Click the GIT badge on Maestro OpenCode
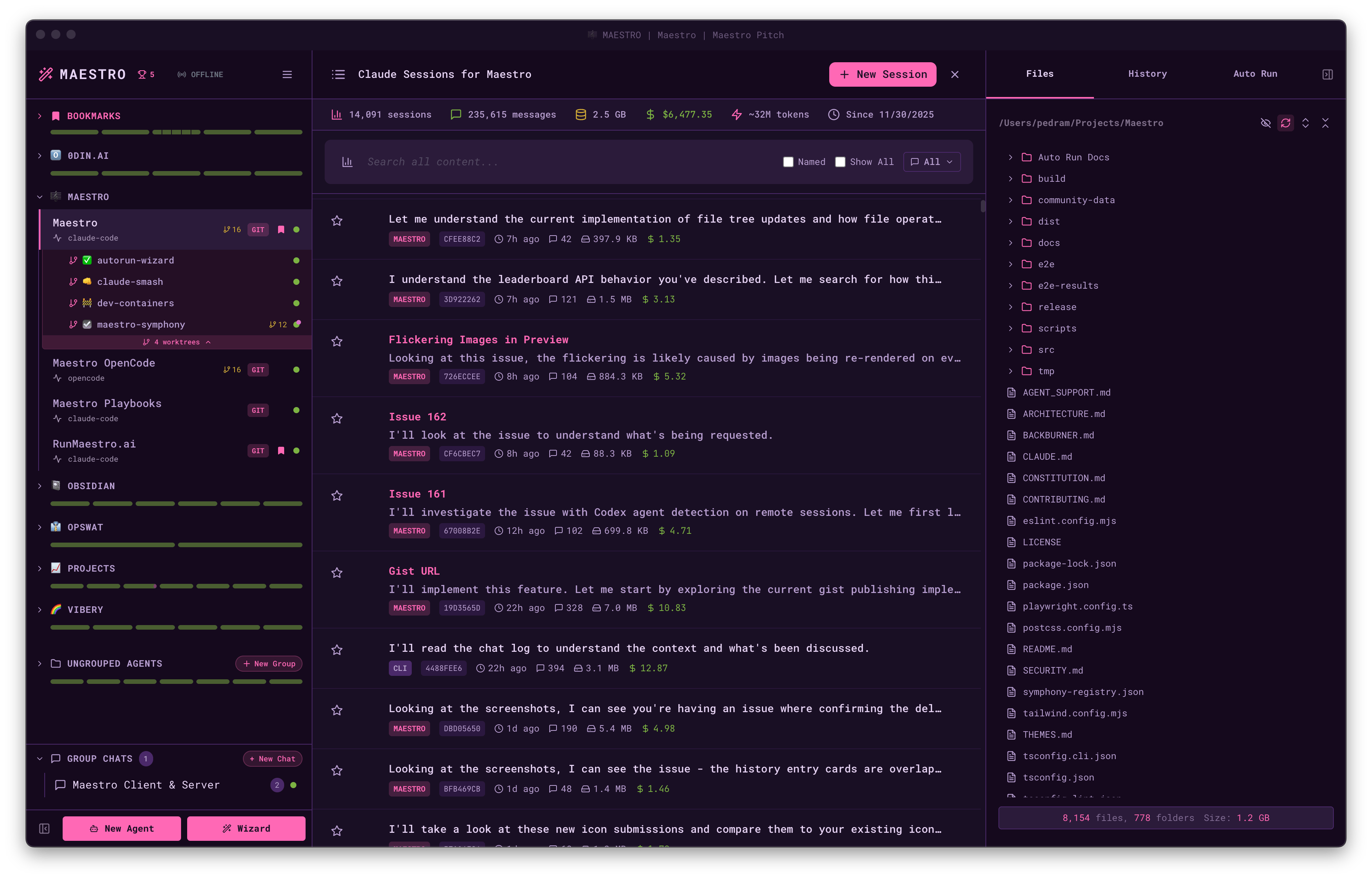Viewport: 1372px width, 879px height. coord(258,370)
